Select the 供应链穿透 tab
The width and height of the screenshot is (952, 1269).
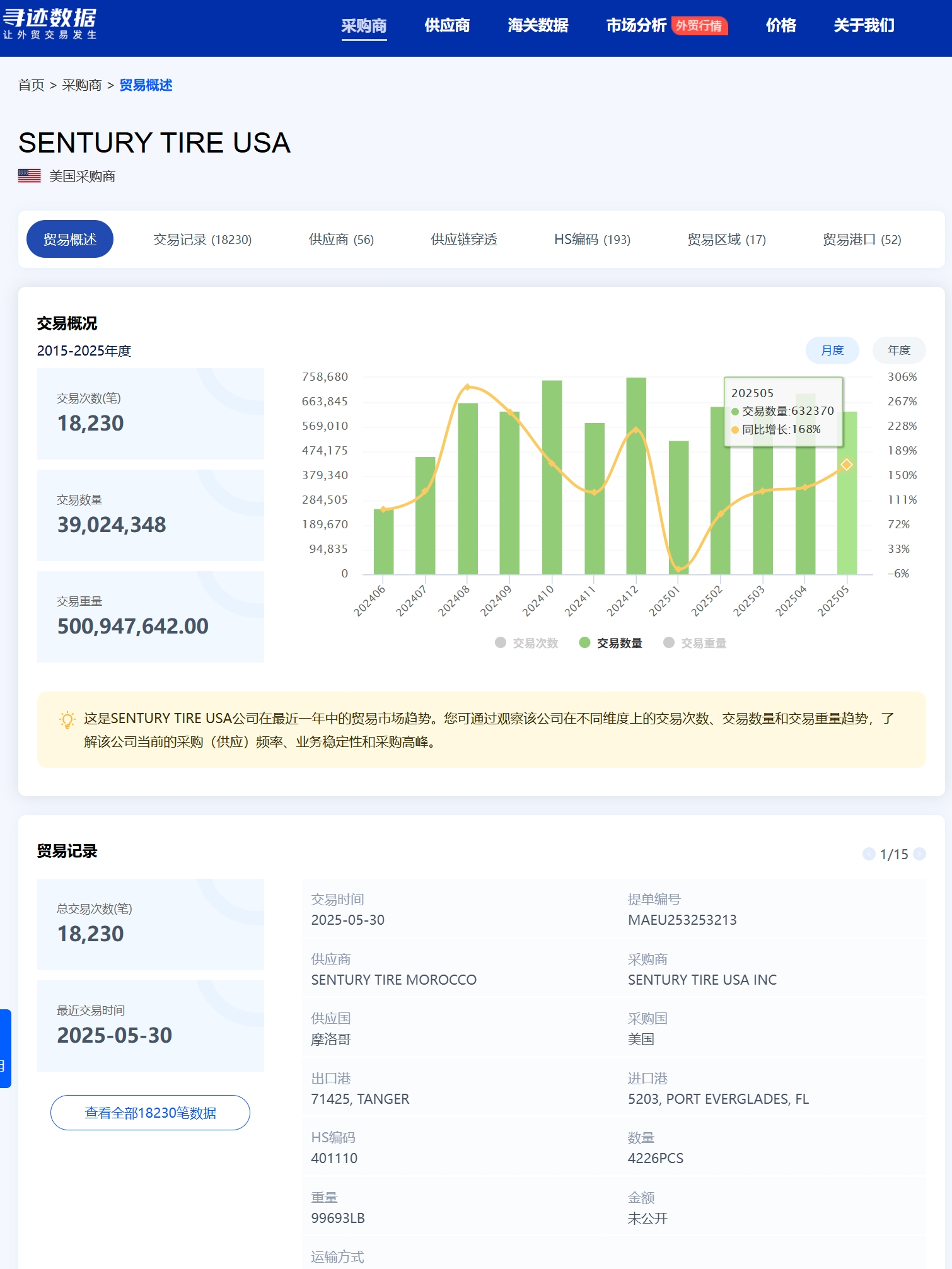[x=464, y=240]
